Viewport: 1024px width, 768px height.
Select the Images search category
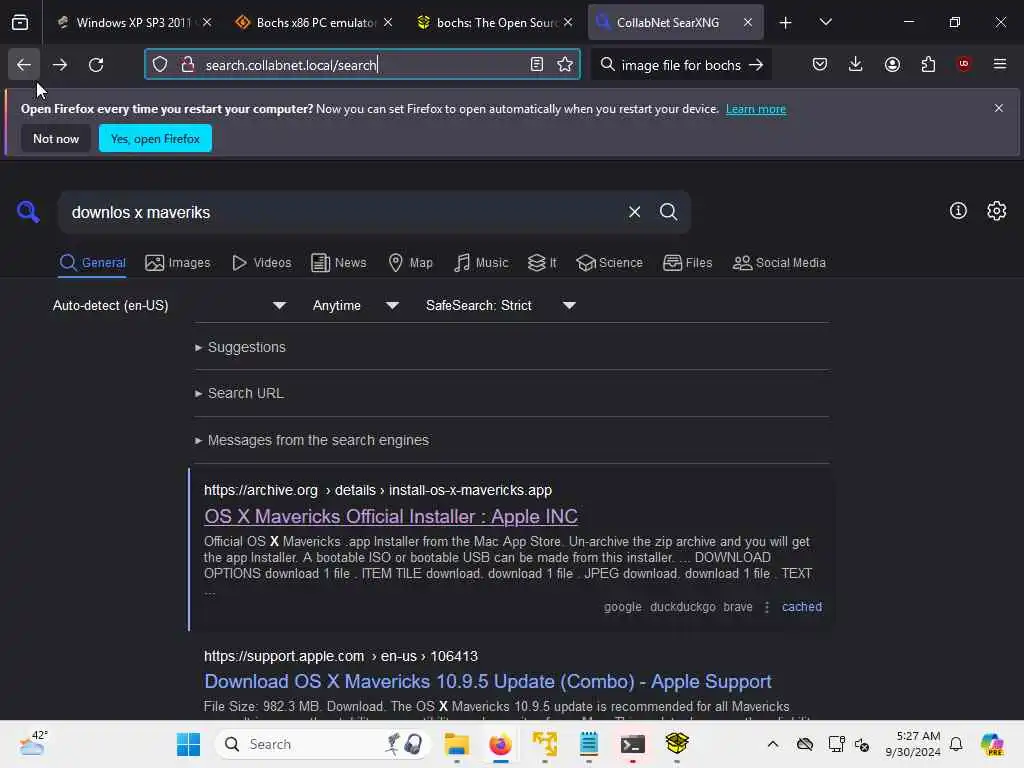point(178,263)
